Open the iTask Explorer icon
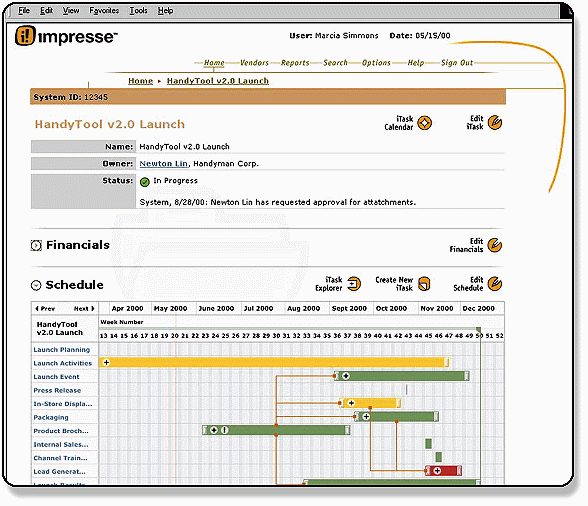The height and width of the screenshot is (506, 588). point(354,284)
